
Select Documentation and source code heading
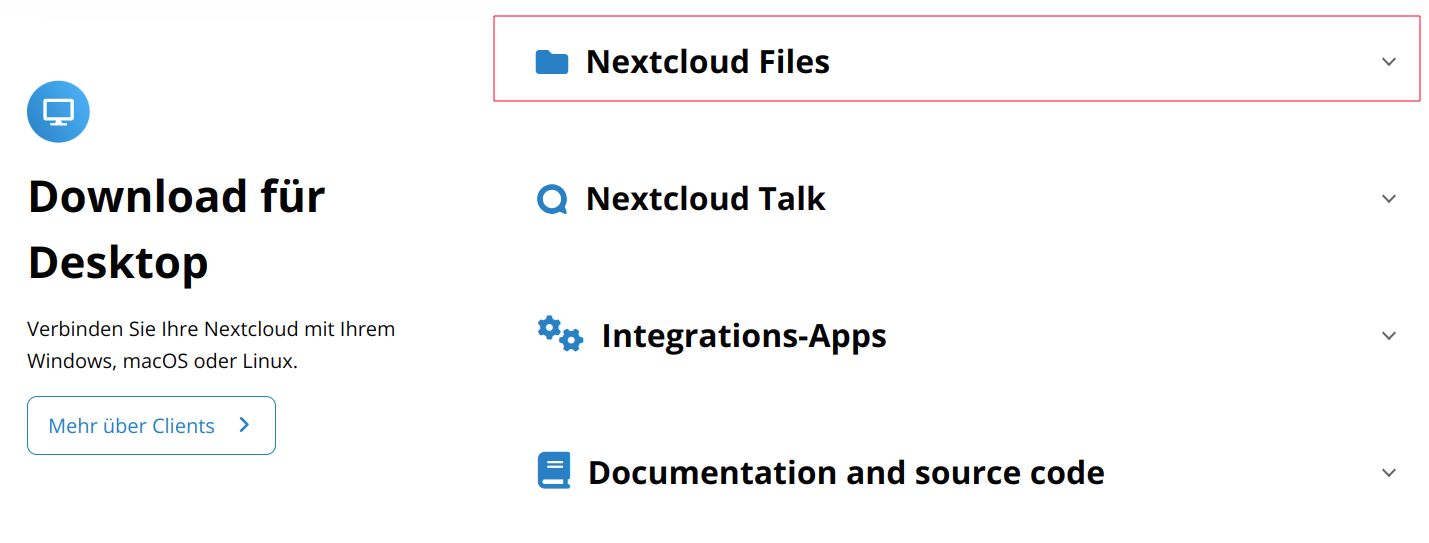(x=846, y=472)
